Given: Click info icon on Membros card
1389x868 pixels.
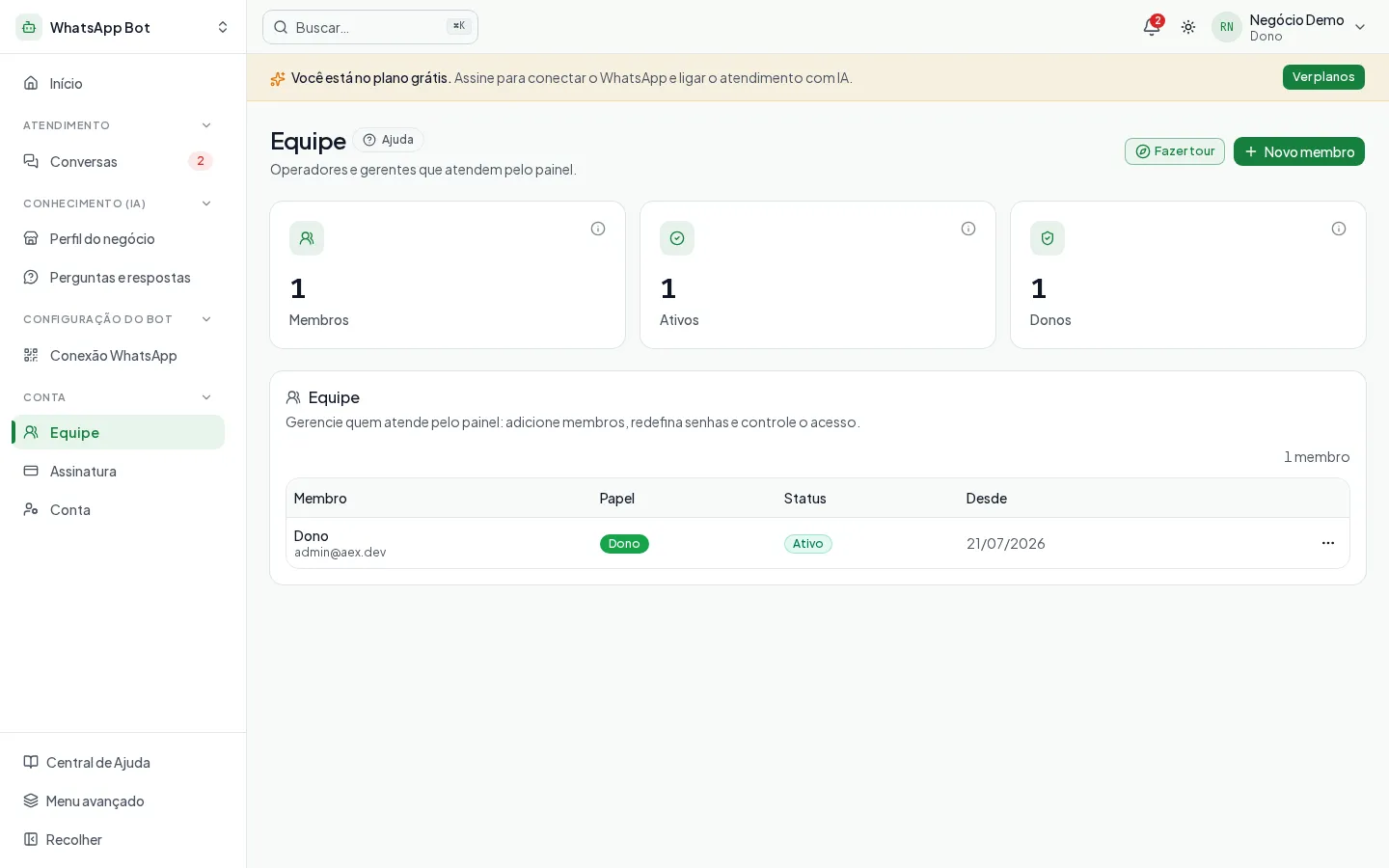Looking at the screenshot, I should pos(598,229).
